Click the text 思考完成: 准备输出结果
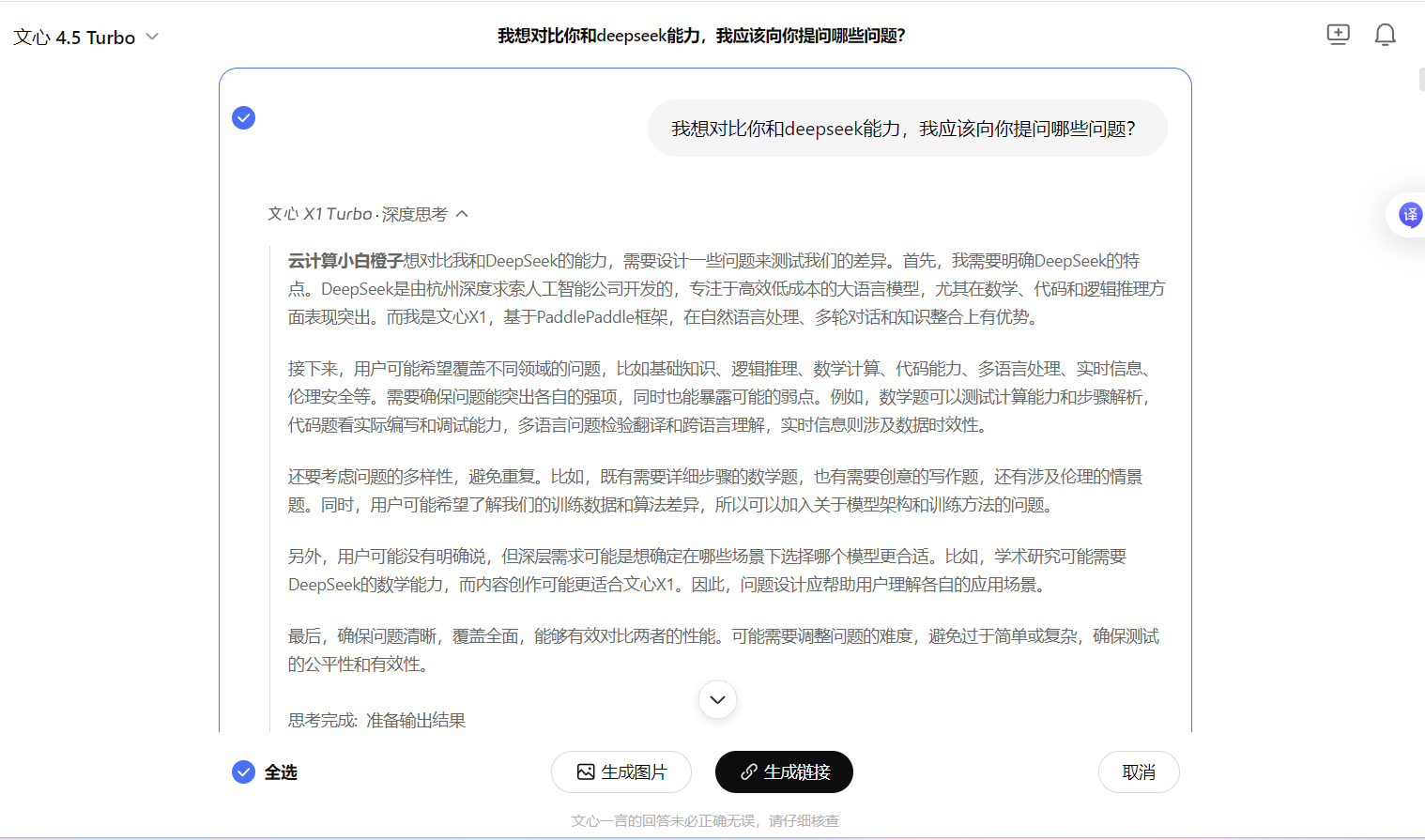The height and width of the screenshot is (840, 1425). (x=376, y=721)
